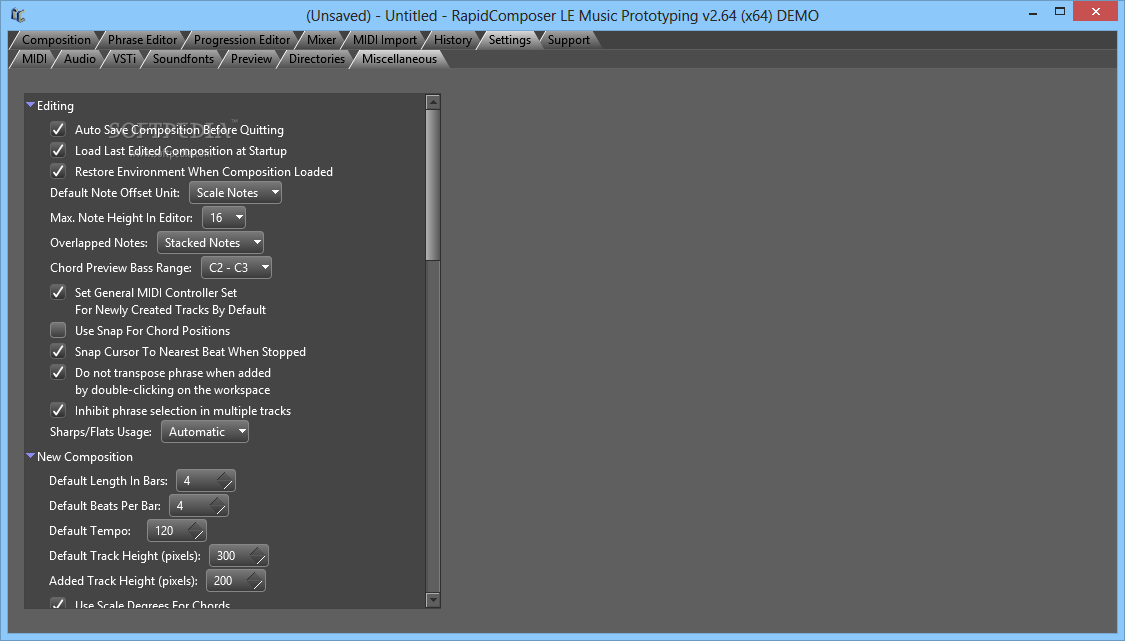Select the Miscellaneous sub-tab
Image resolution: width=1125 pixels, height=641 pixels.
[399, 59]
